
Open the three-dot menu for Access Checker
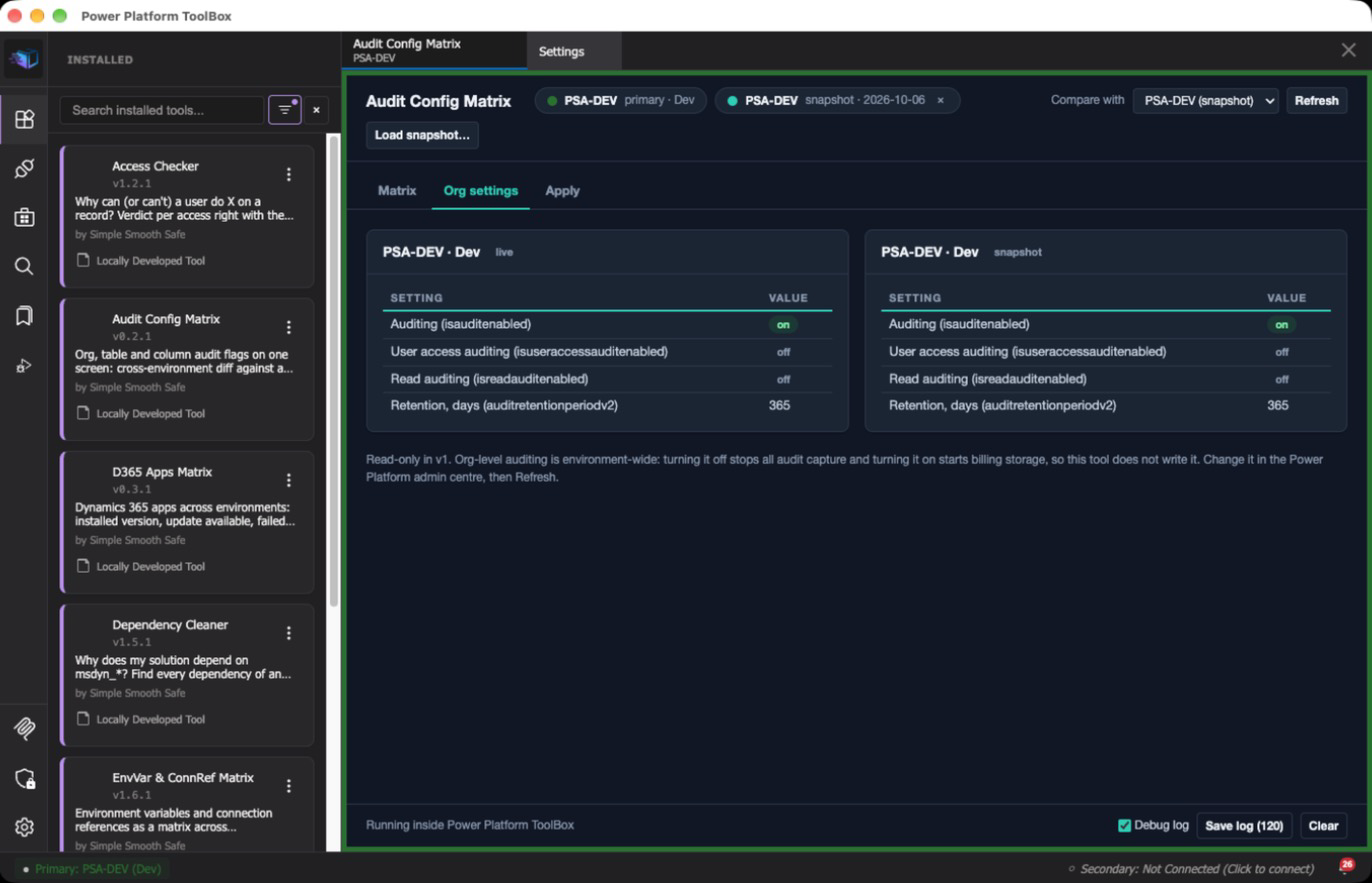289,174
